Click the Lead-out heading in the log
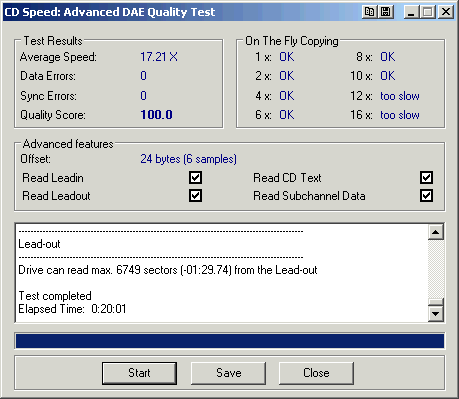Viewport: 459px width, 399px height. 39,244
